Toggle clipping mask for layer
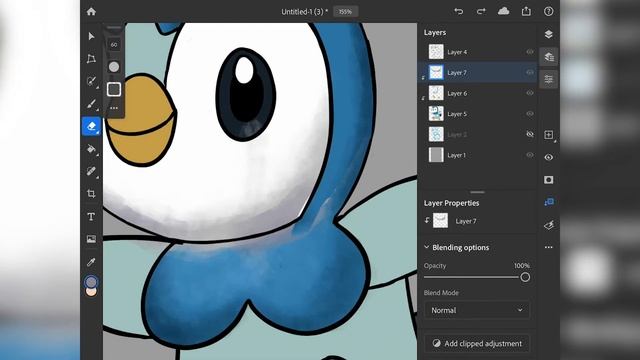This screenshot has width=640, height=360. (549, 202)
